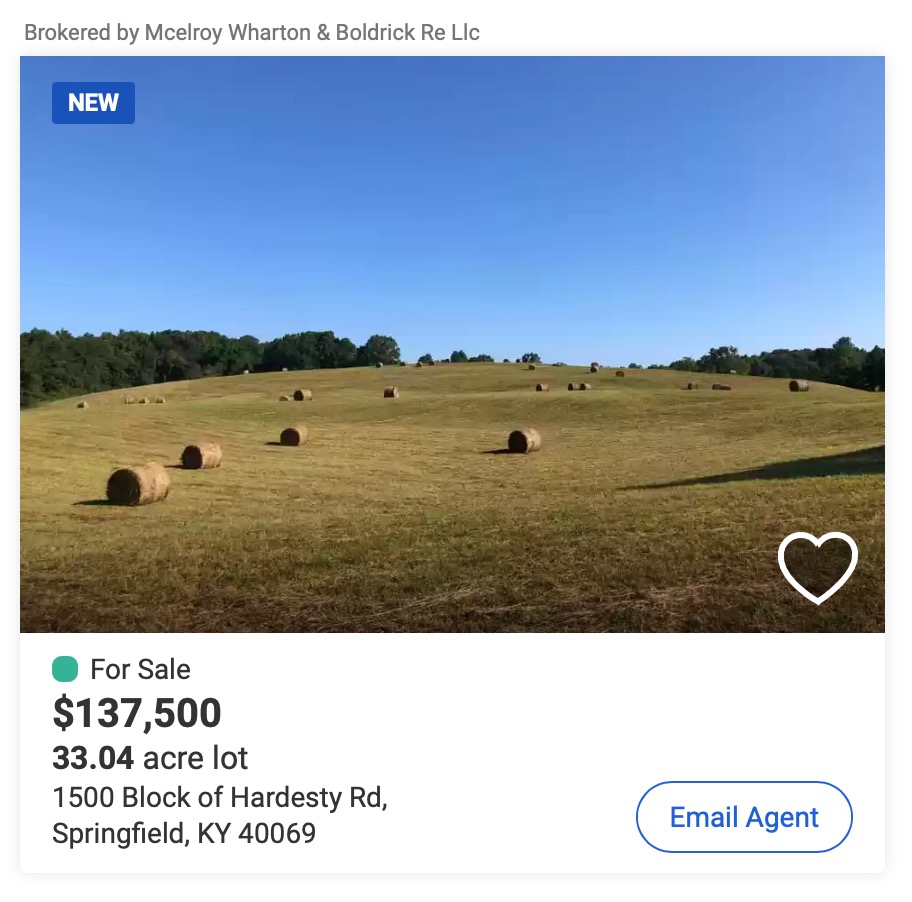Click the blank card area beside the price

click(500, 715)
